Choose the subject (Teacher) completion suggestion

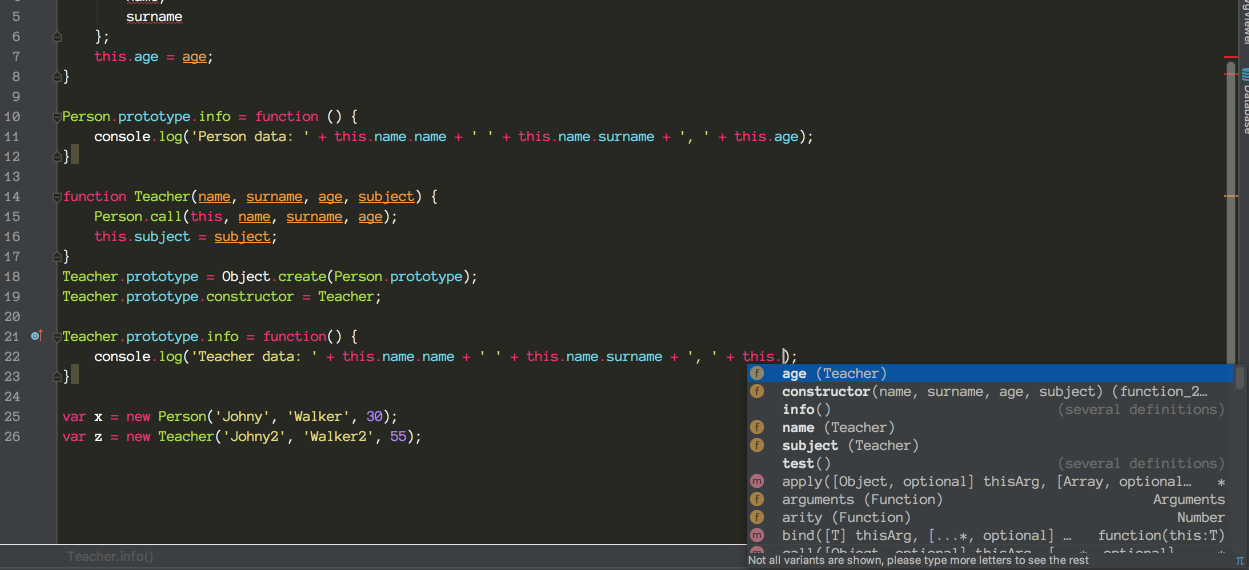click(x=990, y=445)
